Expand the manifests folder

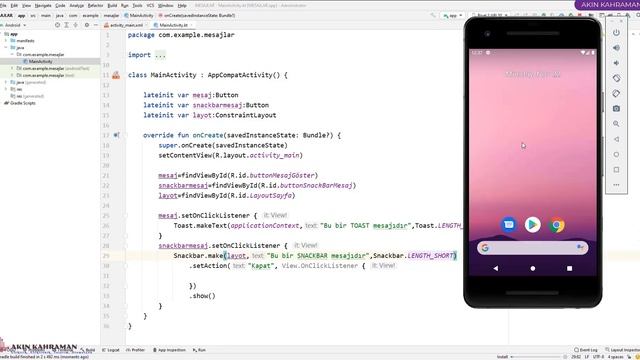click(x=6, y=41)
